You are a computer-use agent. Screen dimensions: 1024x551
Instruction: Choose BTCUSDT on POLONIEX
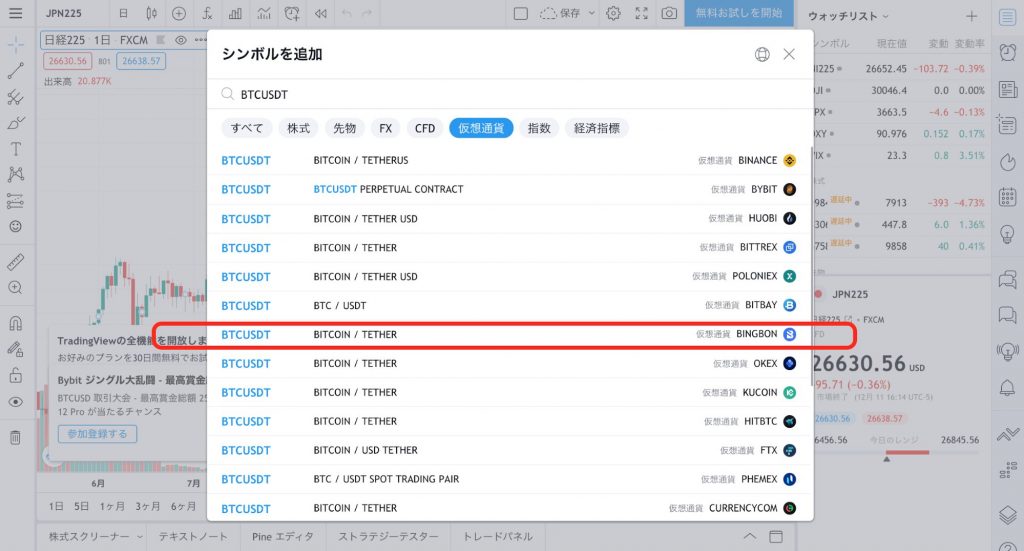509,276
